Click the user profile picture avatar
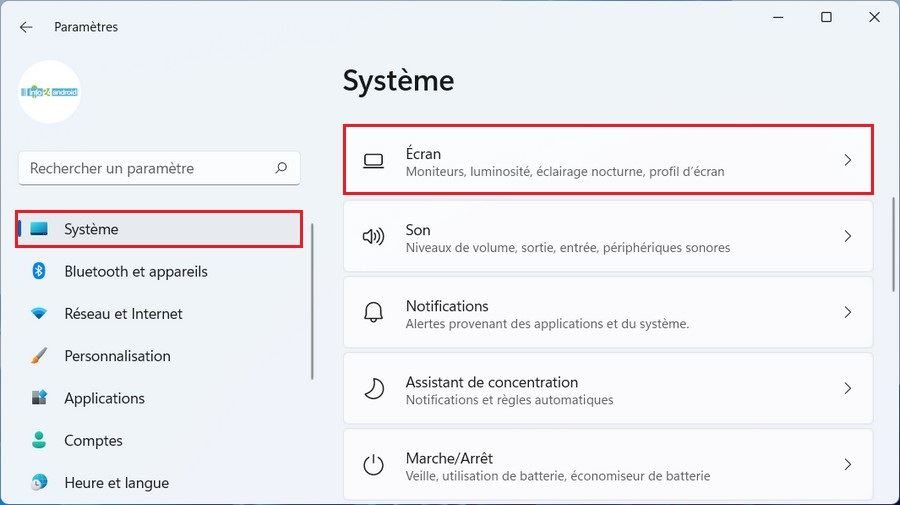 pyautogui.click(x=50, y=92)
